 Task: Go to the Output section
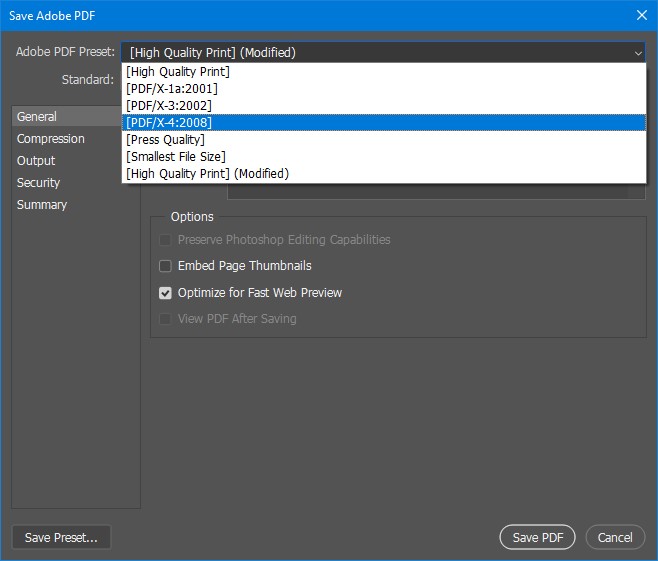pyautogui.click(x=36, y=160)
